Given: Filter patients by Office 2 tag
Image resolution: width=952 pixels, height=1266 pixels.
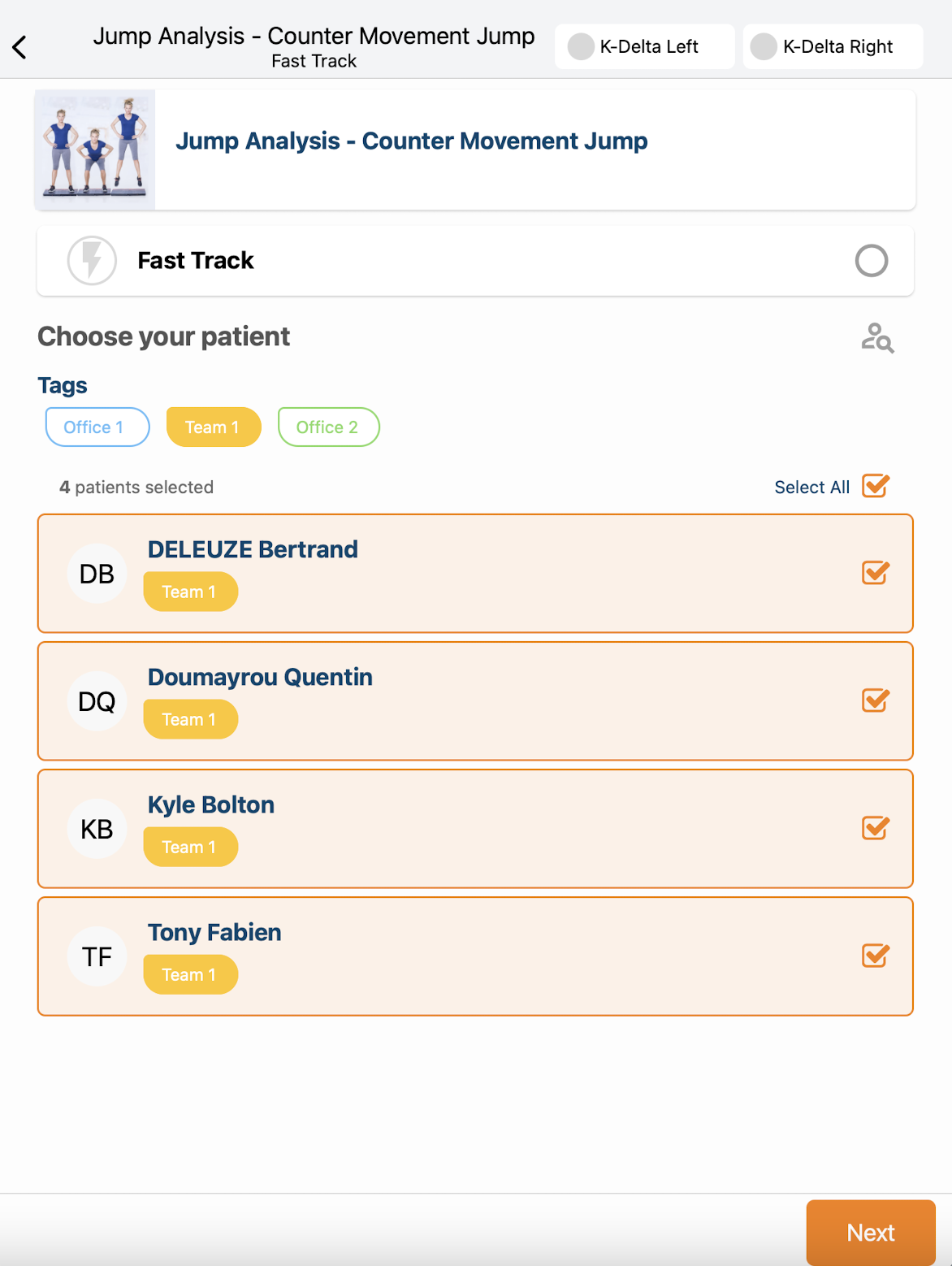Looking at the screenshot, I should coord(328,427).
